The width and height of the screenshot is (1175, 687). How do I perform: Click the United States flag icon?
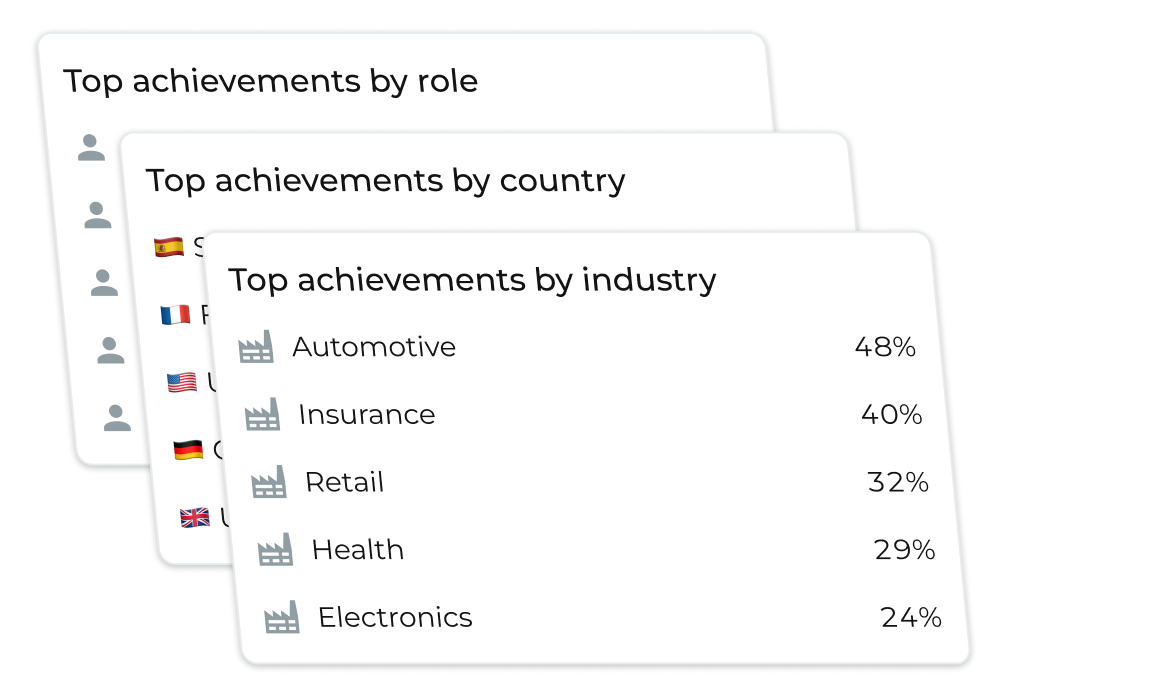point(182,382)
